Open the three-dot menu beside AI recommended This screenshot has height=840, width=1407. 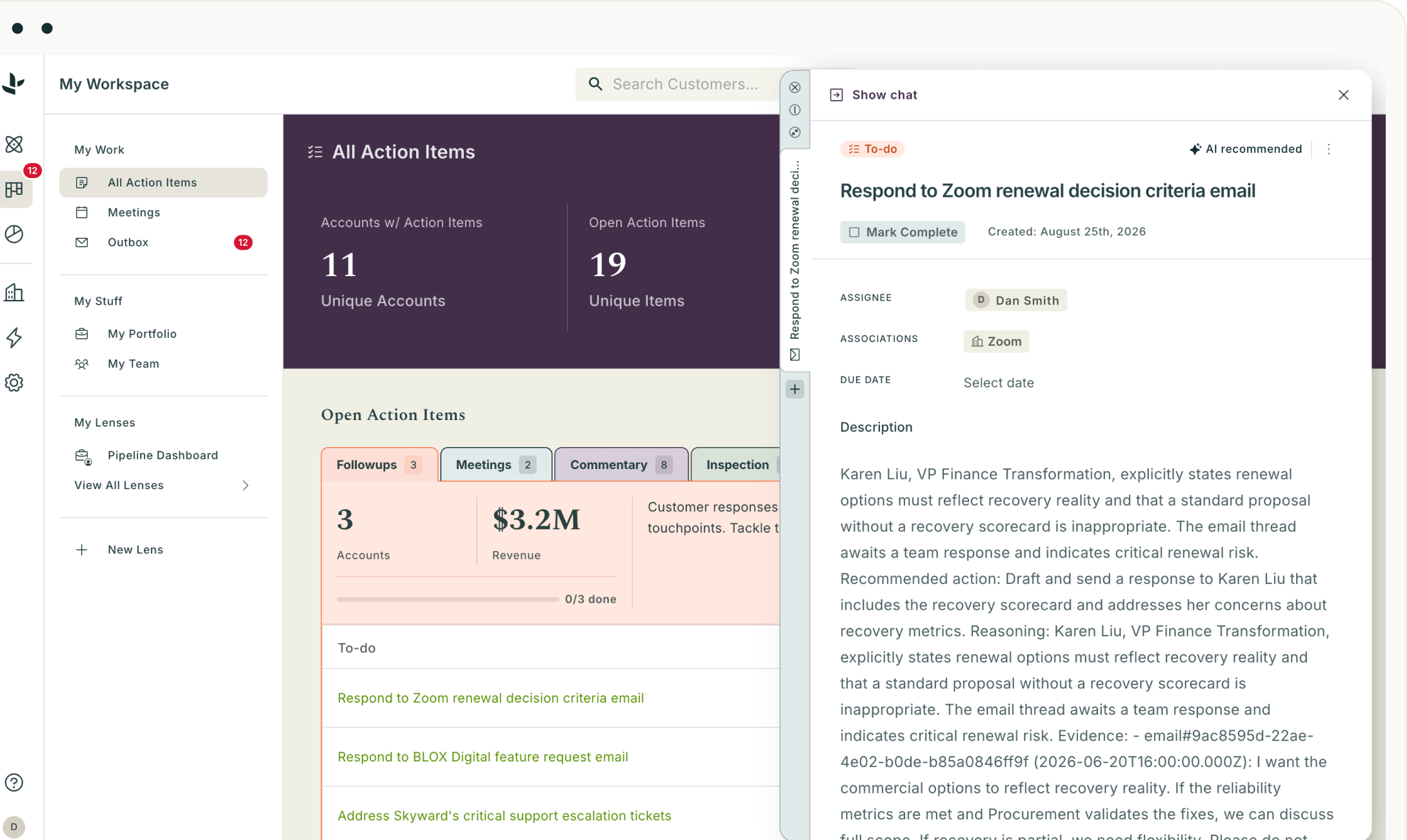tap(1328, 149)
